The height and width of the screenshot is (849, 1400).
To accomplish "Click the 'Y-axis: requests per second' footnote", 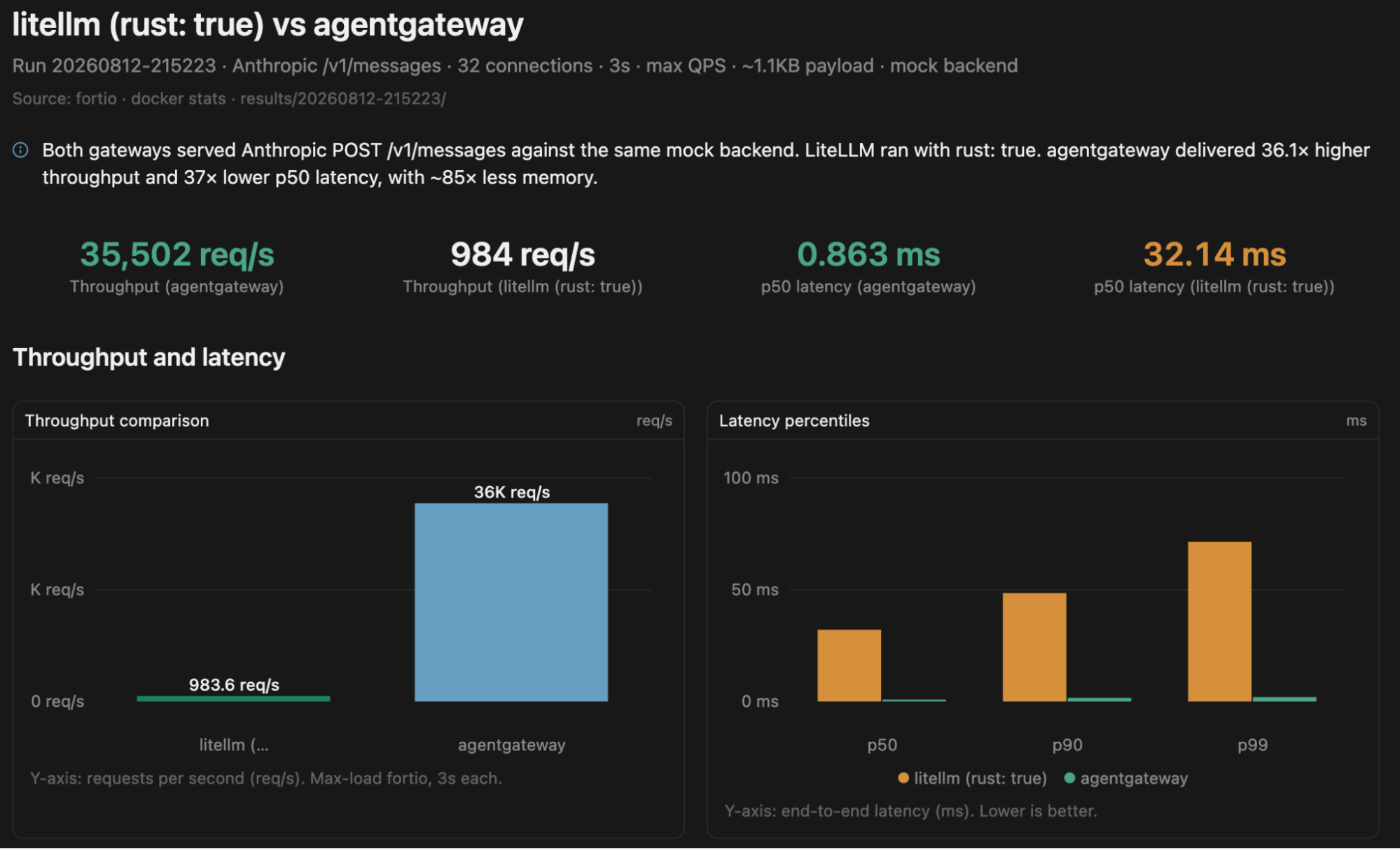I will click(266, 778).
